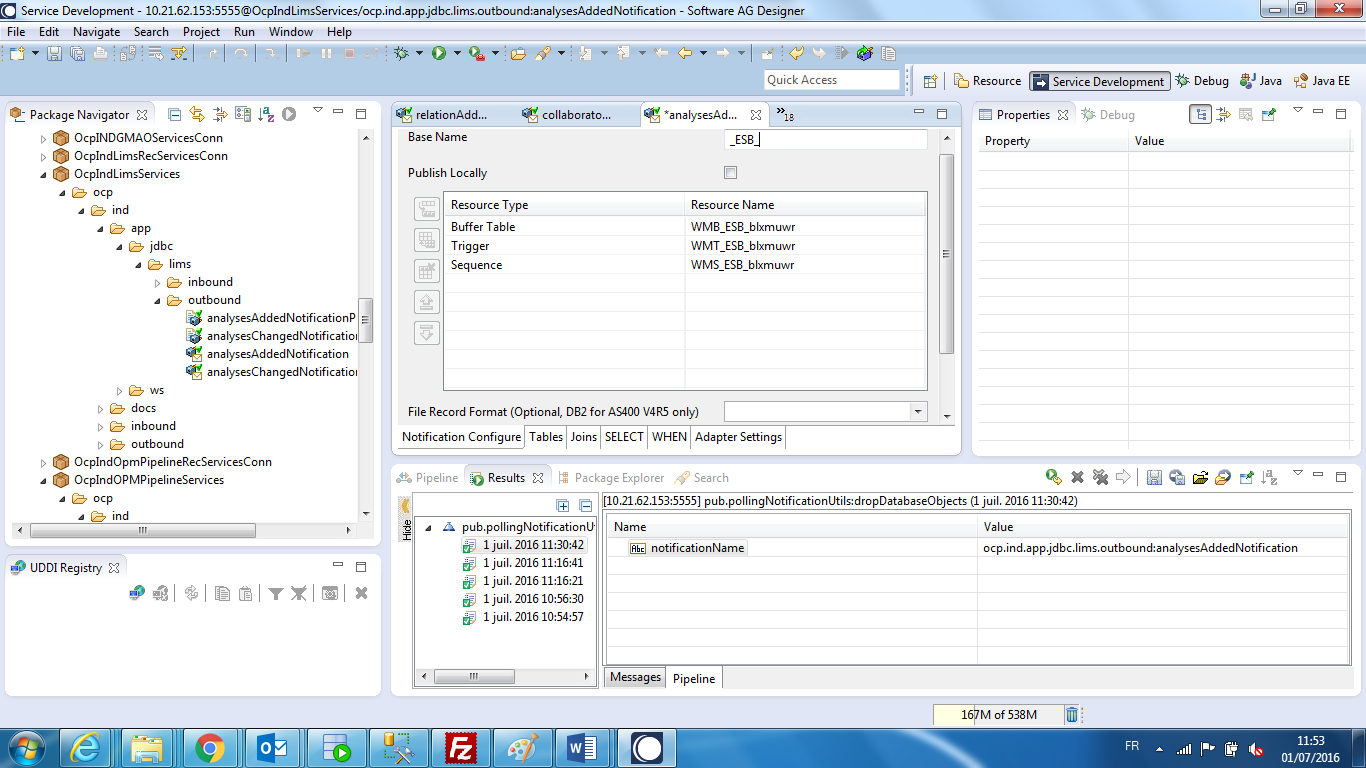The width and height of the screenshot is (1366, 768).
Task: Open FileZilla from taskbar
Action: point(461,748)
